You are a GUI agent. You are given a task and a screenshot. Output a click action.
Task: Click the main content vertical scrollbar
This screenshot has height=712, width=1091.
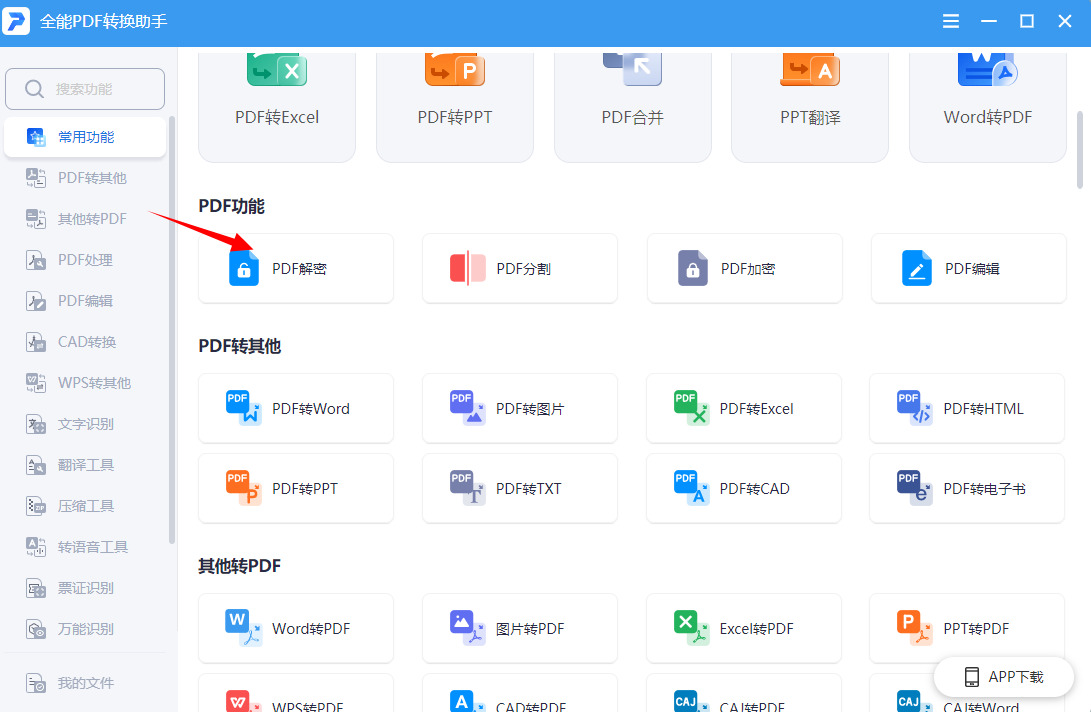coord(1080,150)
